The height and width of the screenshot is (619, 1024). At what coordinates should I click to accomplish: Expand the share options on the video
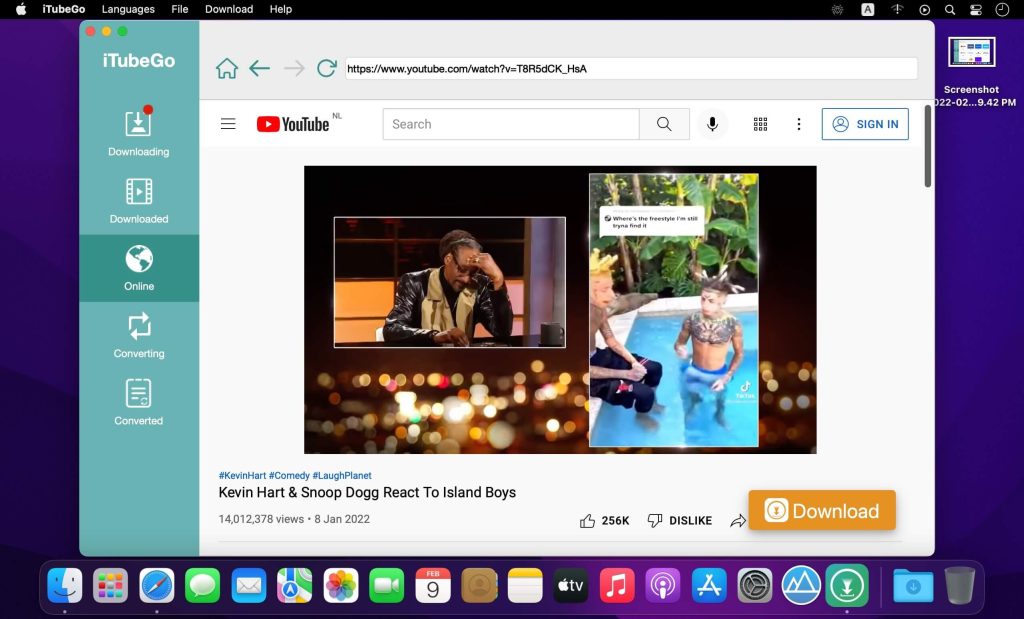(739, 520)
